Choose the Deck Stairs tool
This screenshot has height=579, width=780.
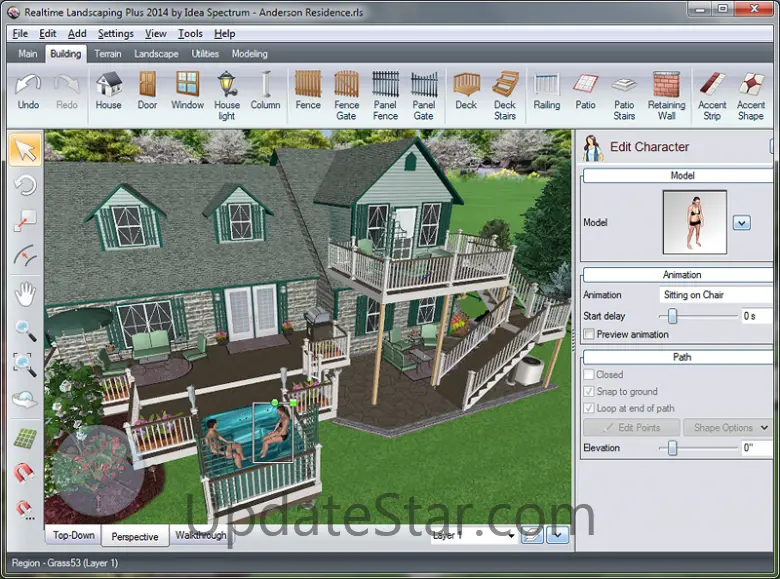[x=505, y=95]
